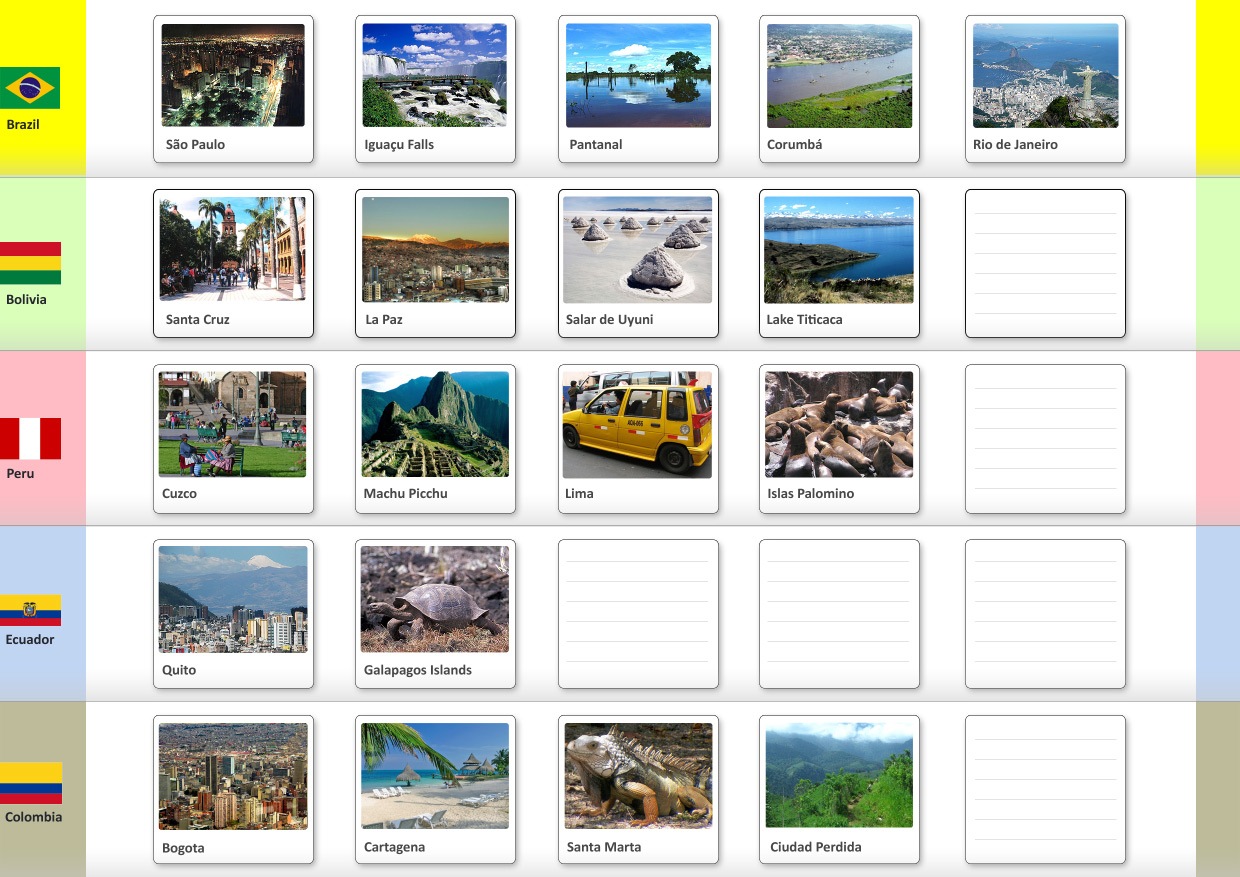Viewport: 1240px width, 877px height.
Task: Click the Peru flag icon
Action: click(30, 439)
